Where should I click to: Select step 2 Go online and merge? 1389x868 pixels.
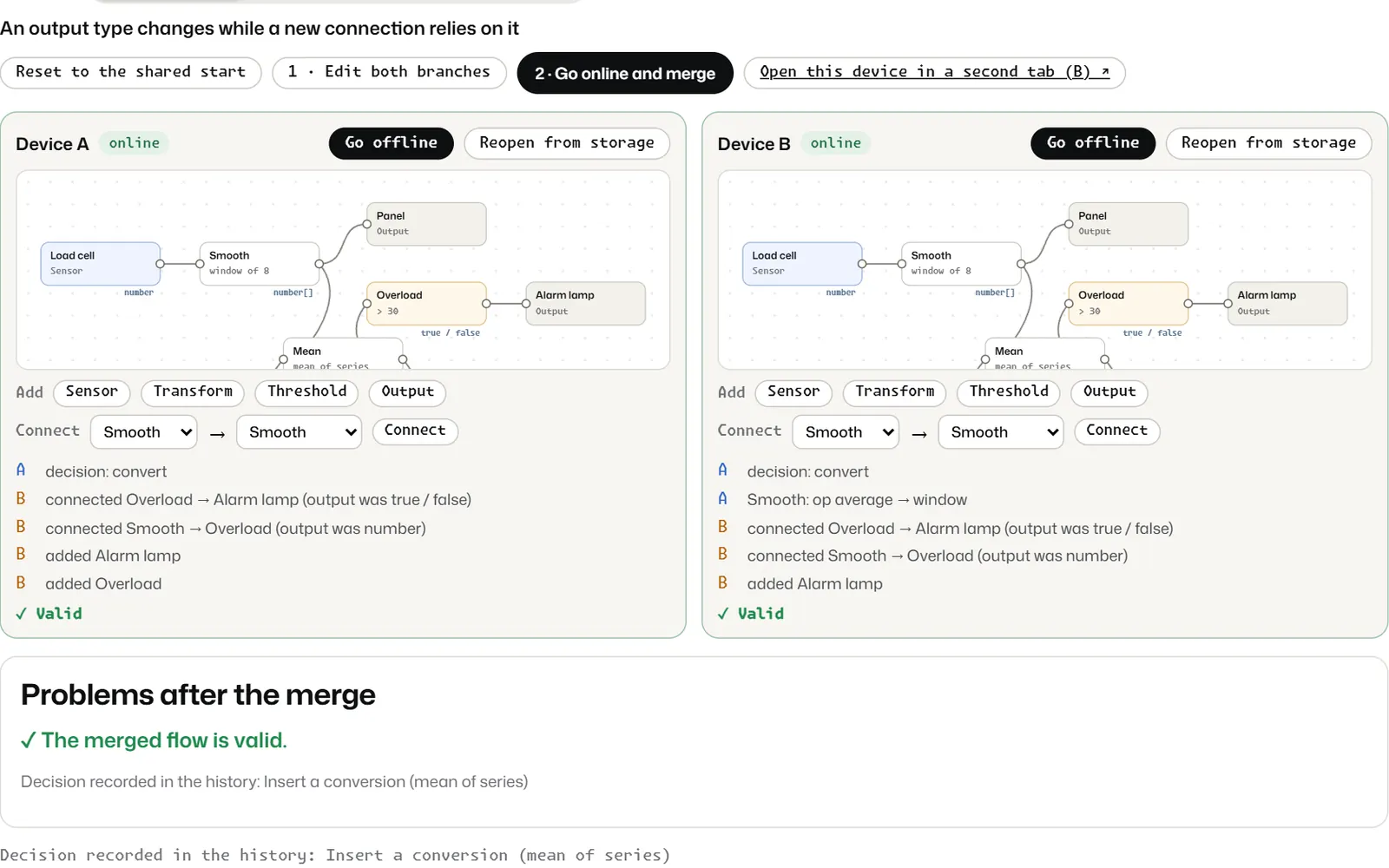click(x=625, y=73)
